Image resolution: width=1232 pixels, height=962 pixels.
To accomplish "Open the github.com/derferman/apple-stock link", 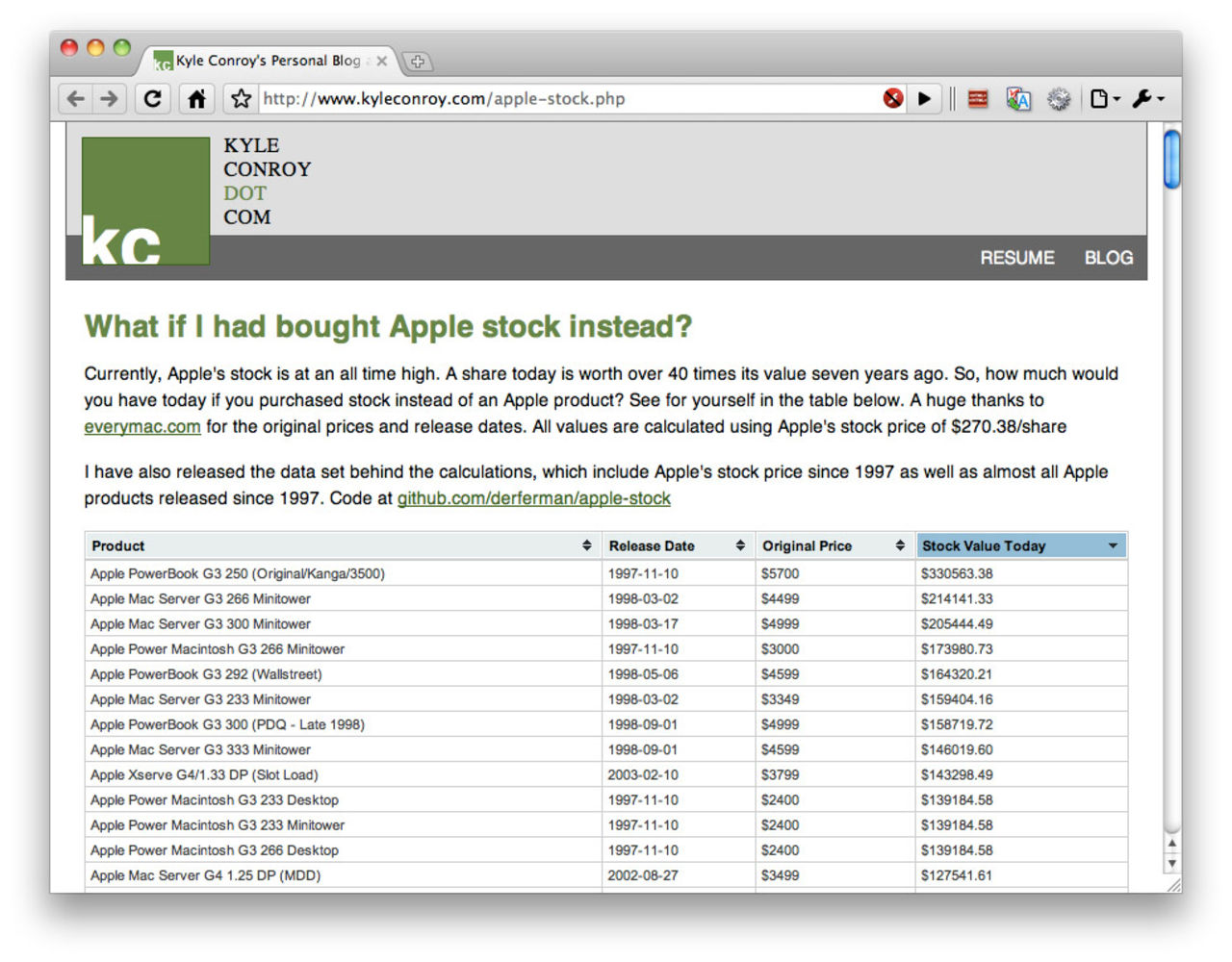I will [x=533, y=498].
